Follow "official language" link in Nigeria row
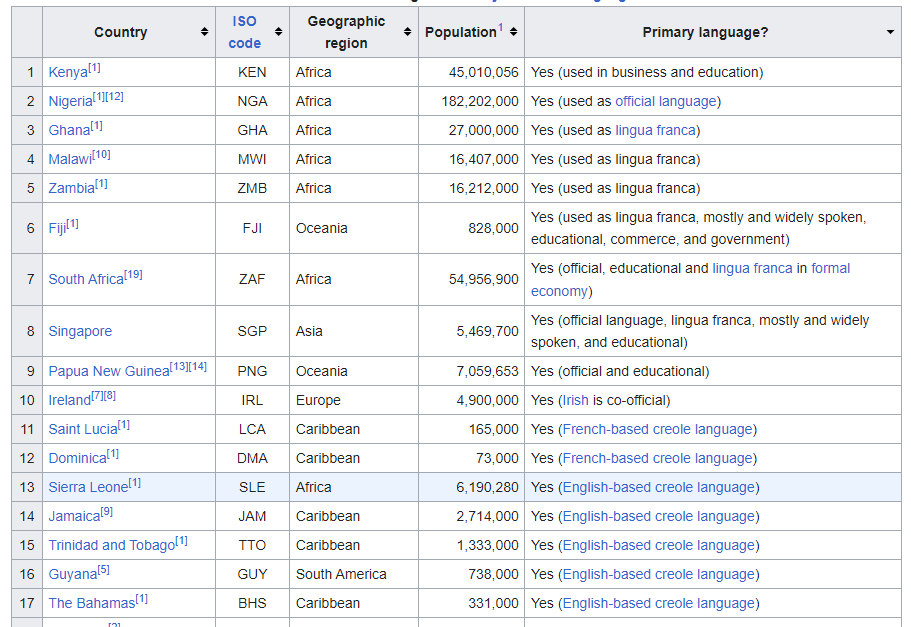The image size is (911, 627). point(666,101)
